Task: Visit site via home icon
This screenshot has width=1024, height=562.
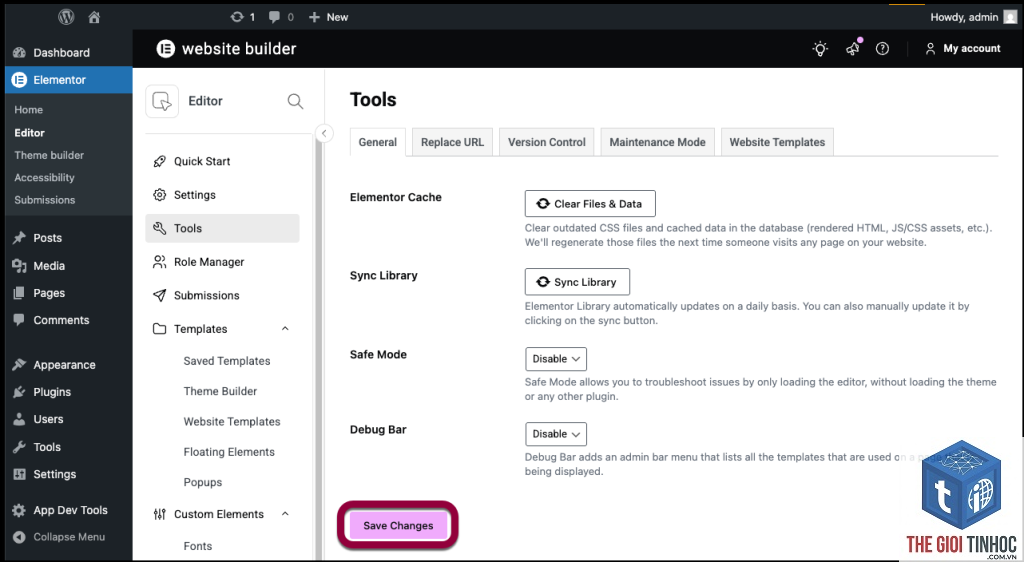Action: pos(94,17)
